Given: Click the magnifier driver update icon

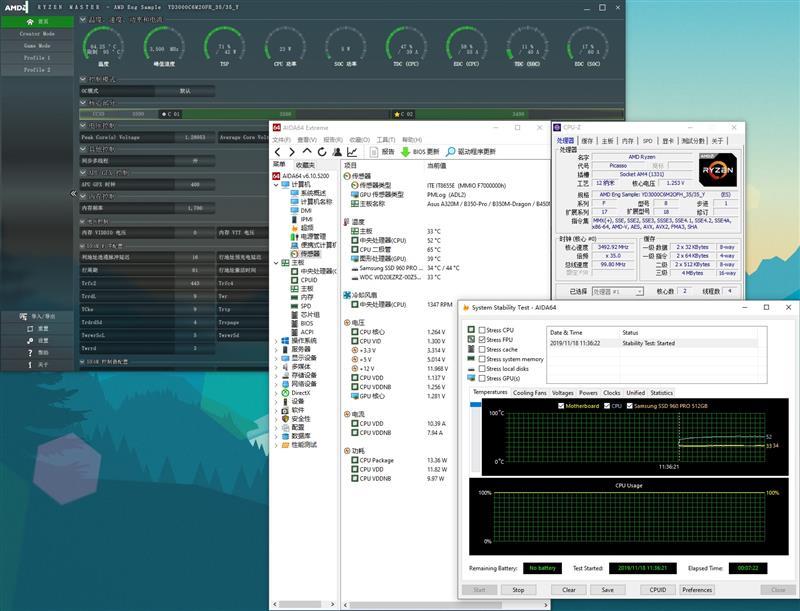Looking at the screenshot, I should click(x=450, y=152).
